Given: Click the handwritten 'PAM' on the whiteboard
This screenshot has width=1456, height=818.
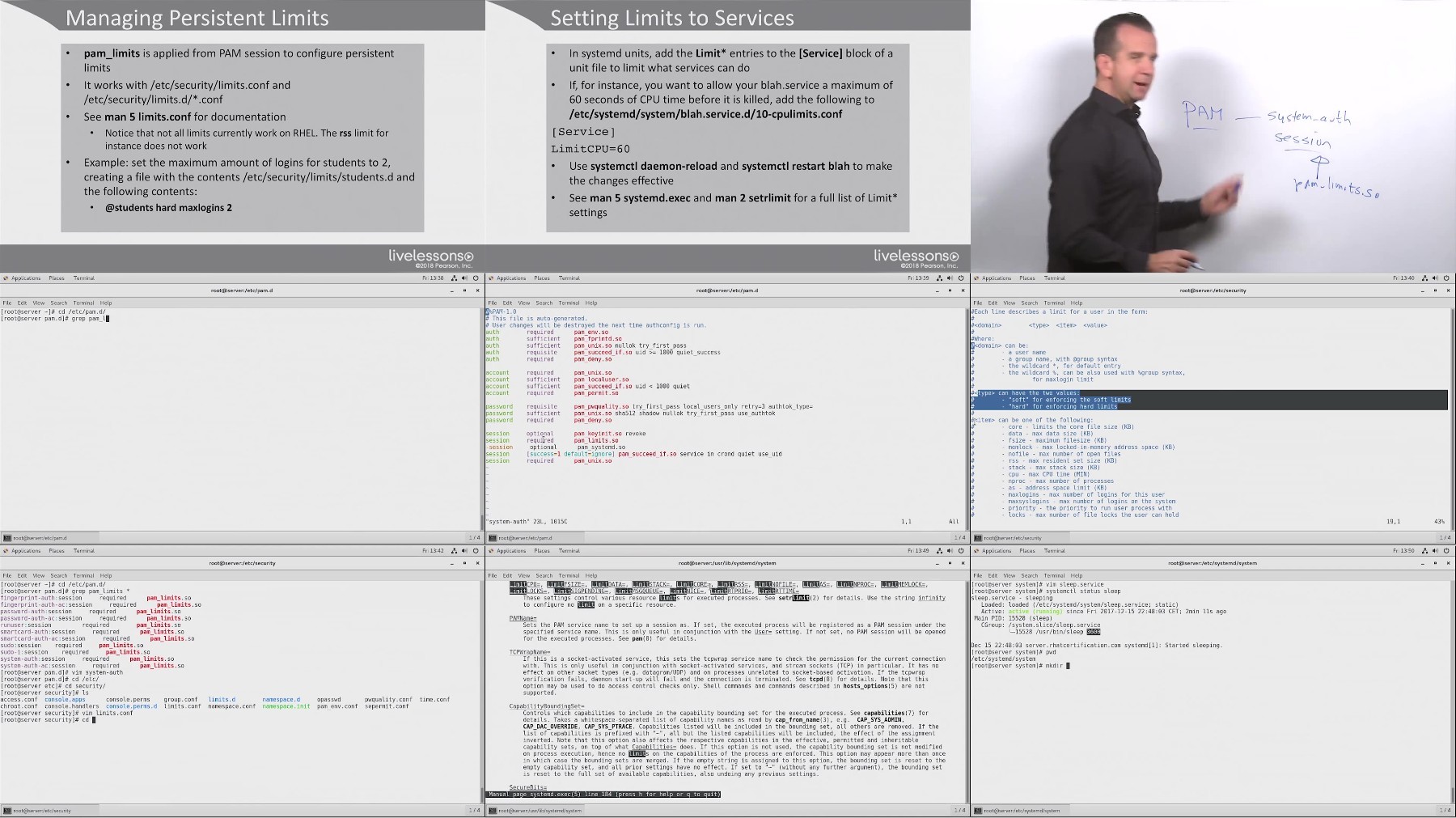Looking at the screenshot, I should tap(1203, 114).
